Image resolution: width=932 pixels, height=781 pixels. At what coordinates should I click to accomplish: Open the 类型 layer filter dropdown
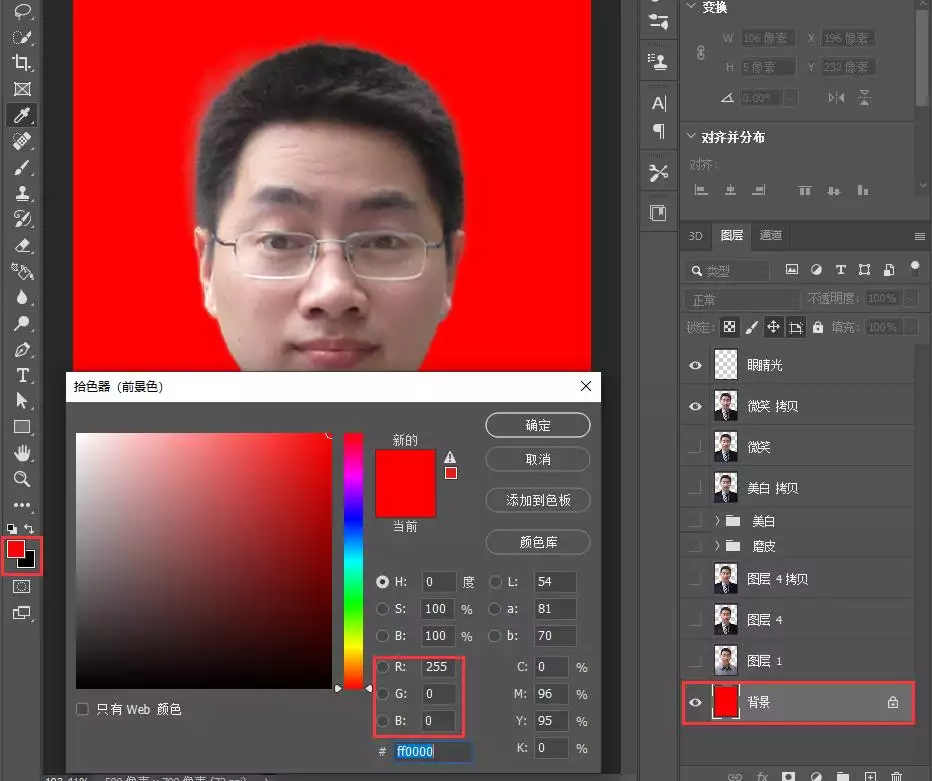click(x=727, y=271)
